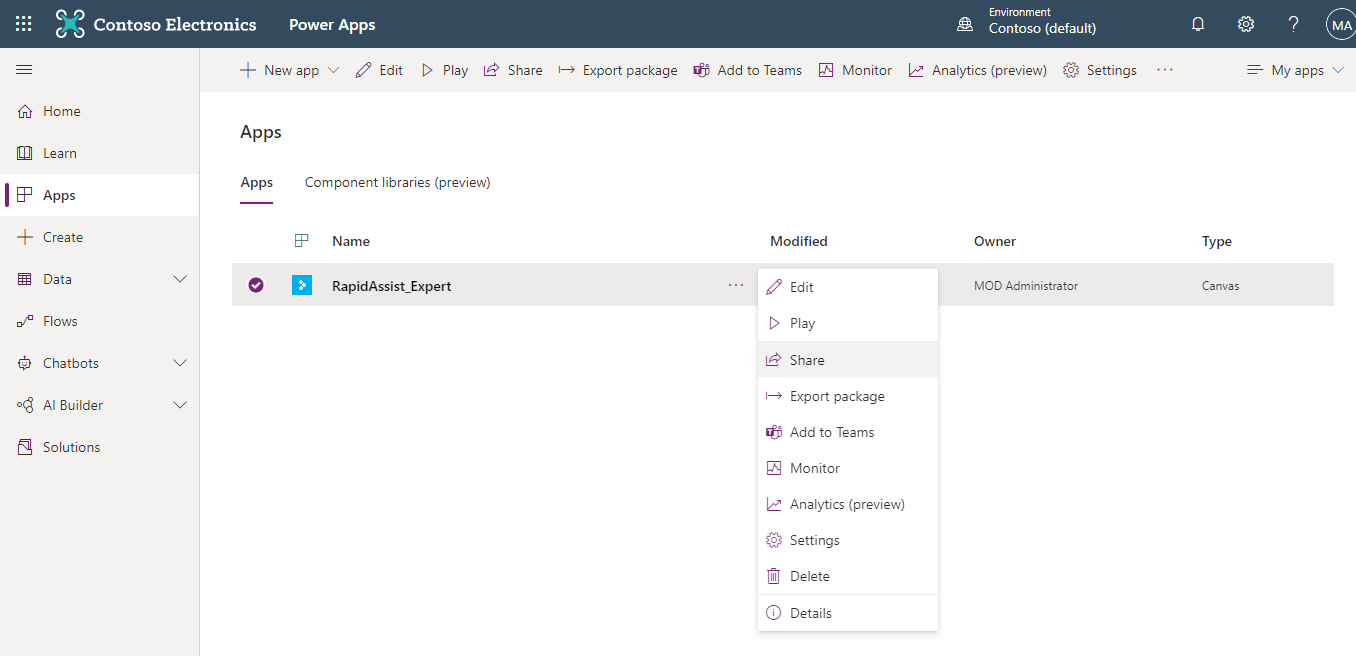Open Create in the sidebar

pos(100,237)
